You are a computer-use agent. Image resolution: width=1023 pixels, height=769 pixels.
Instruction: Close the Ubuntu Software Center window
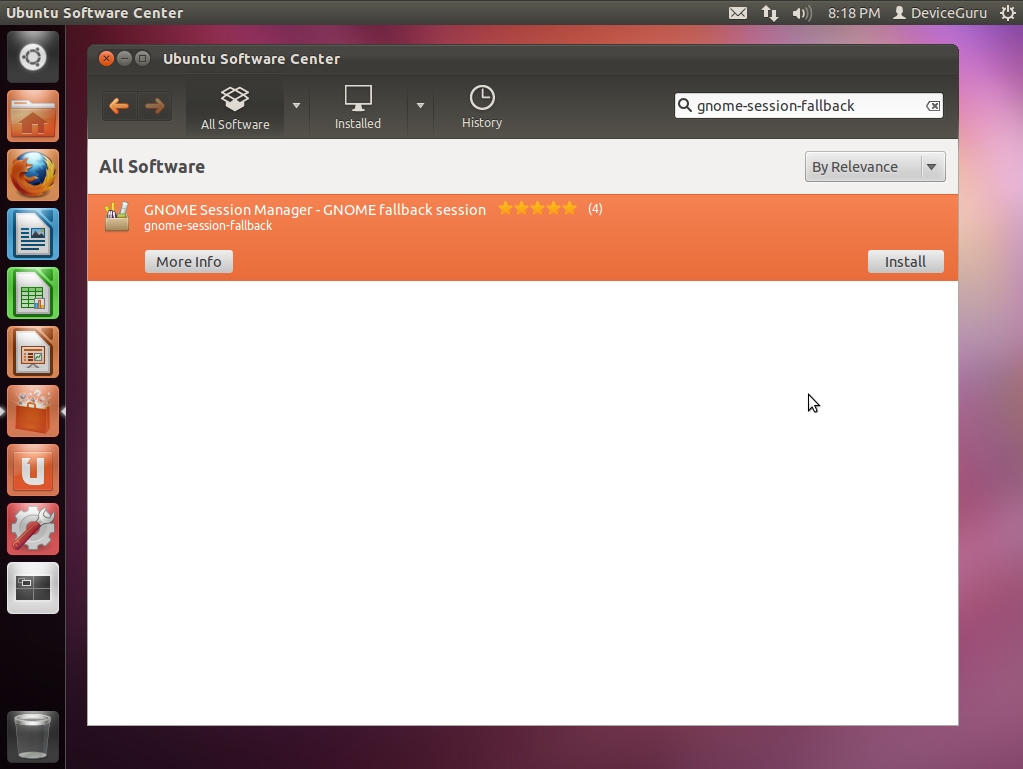coord(106,59)
